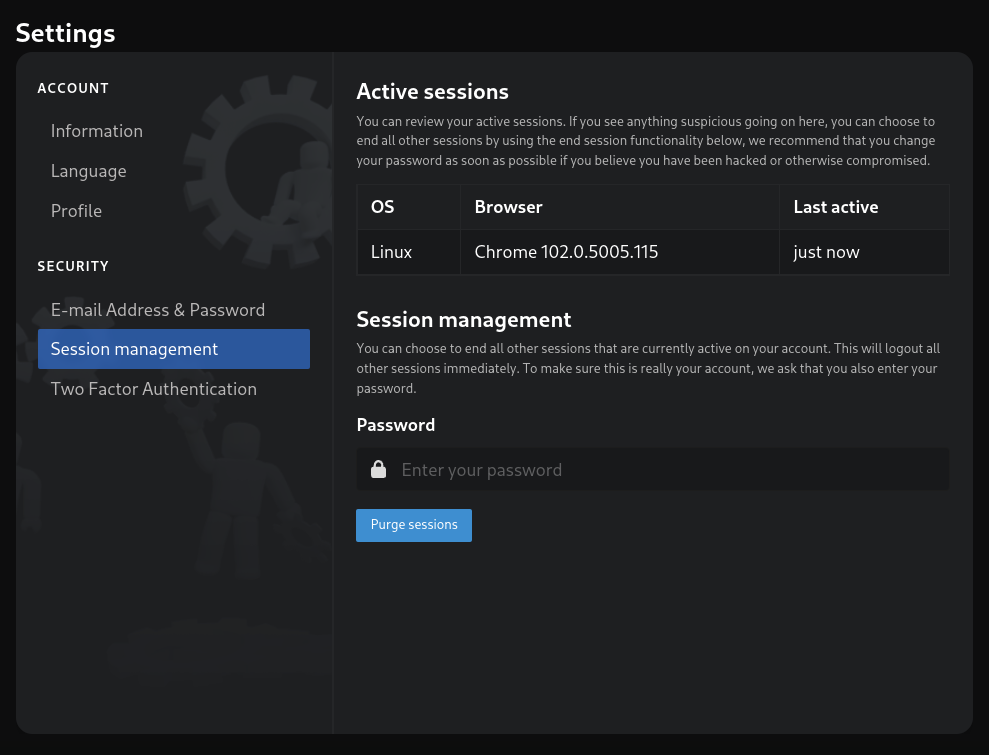Click the Active sessions heading
This screenshot has width=989, height=755.
click(433, 92)
